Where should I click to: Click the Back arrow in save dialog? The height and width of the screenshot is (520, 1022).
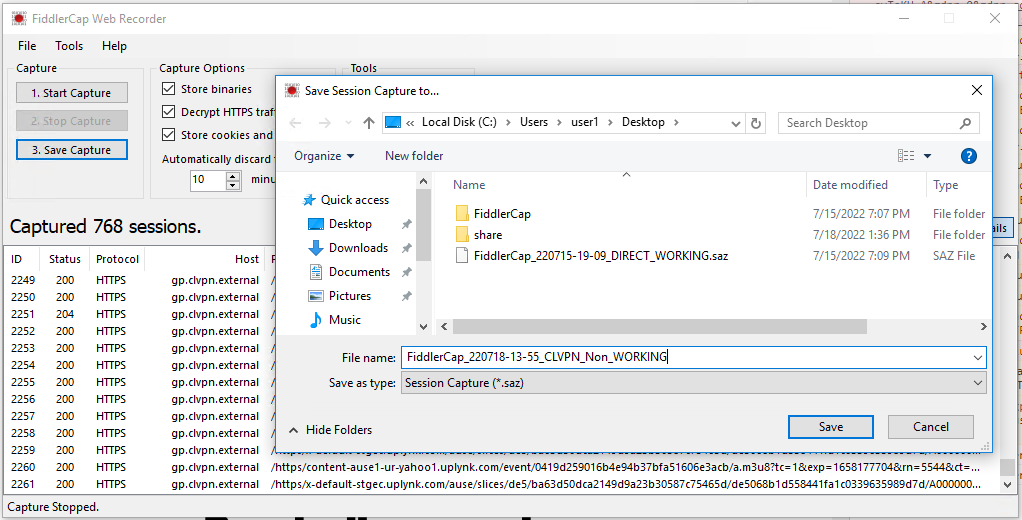click(295, 123)
